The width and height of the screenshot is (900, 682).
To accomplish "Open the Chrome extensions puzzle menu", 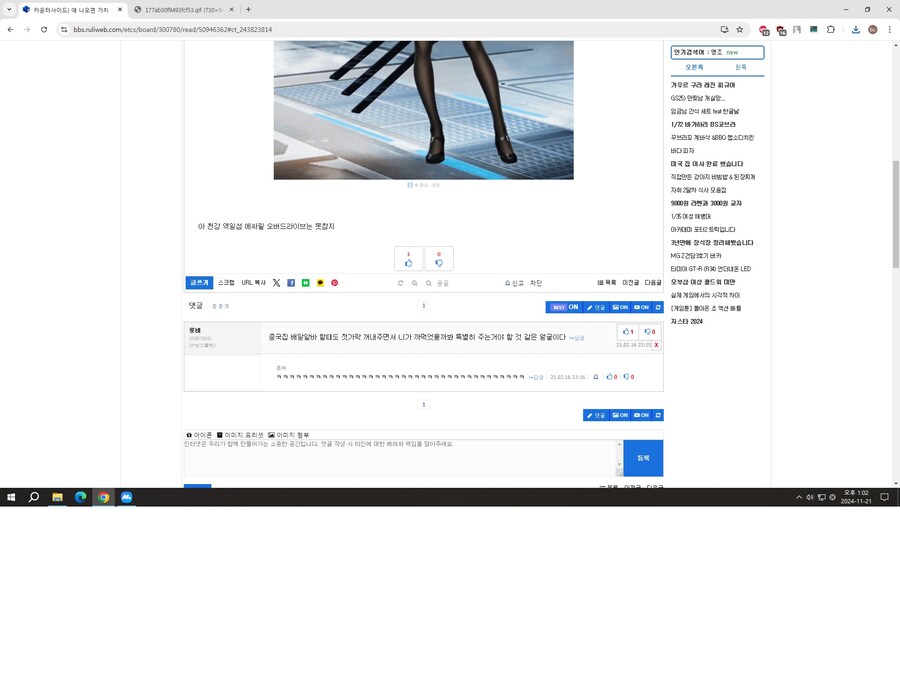I will (831, 30).
